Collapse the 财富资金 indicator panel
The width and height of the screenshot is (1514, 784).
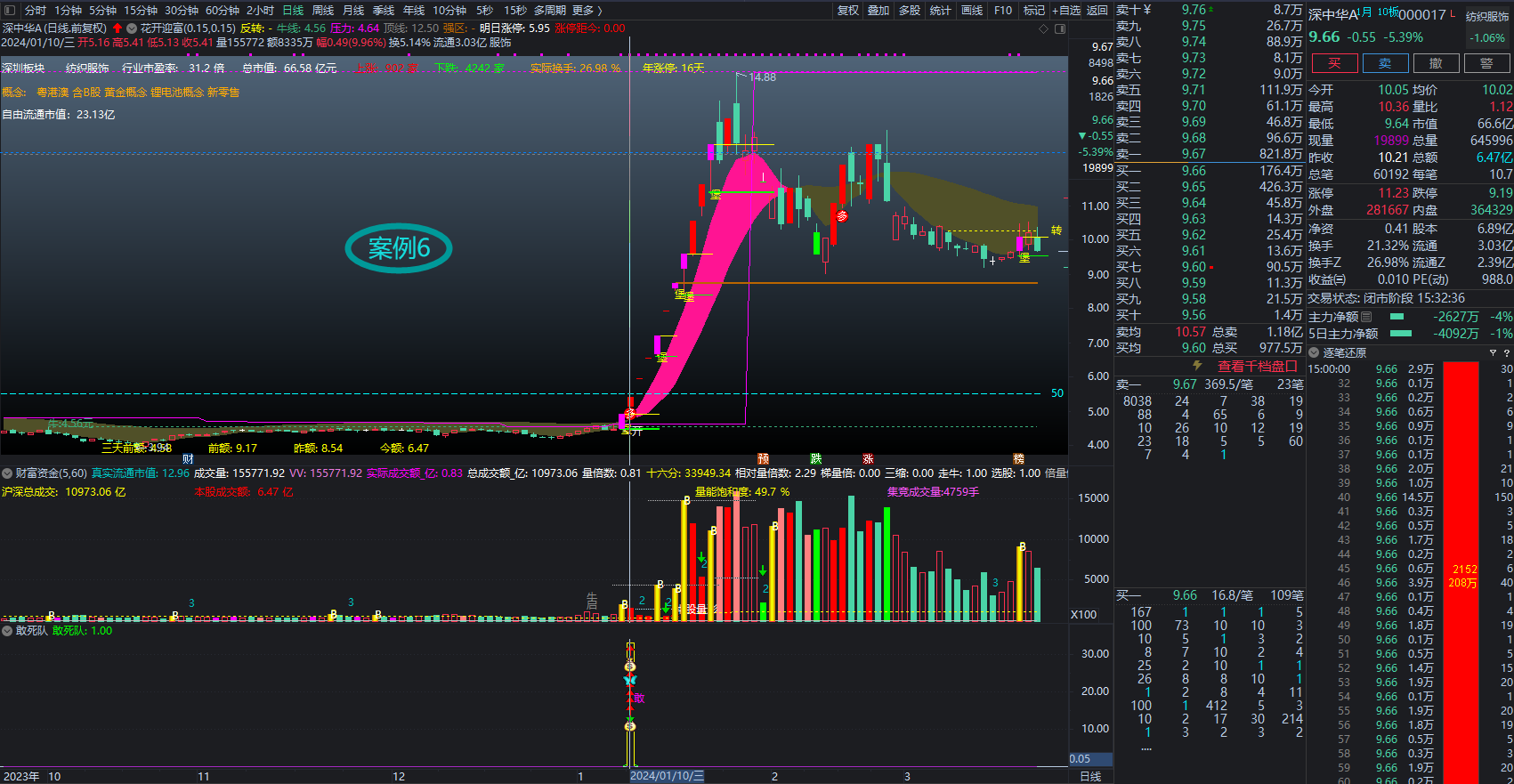tap(7, 473)
